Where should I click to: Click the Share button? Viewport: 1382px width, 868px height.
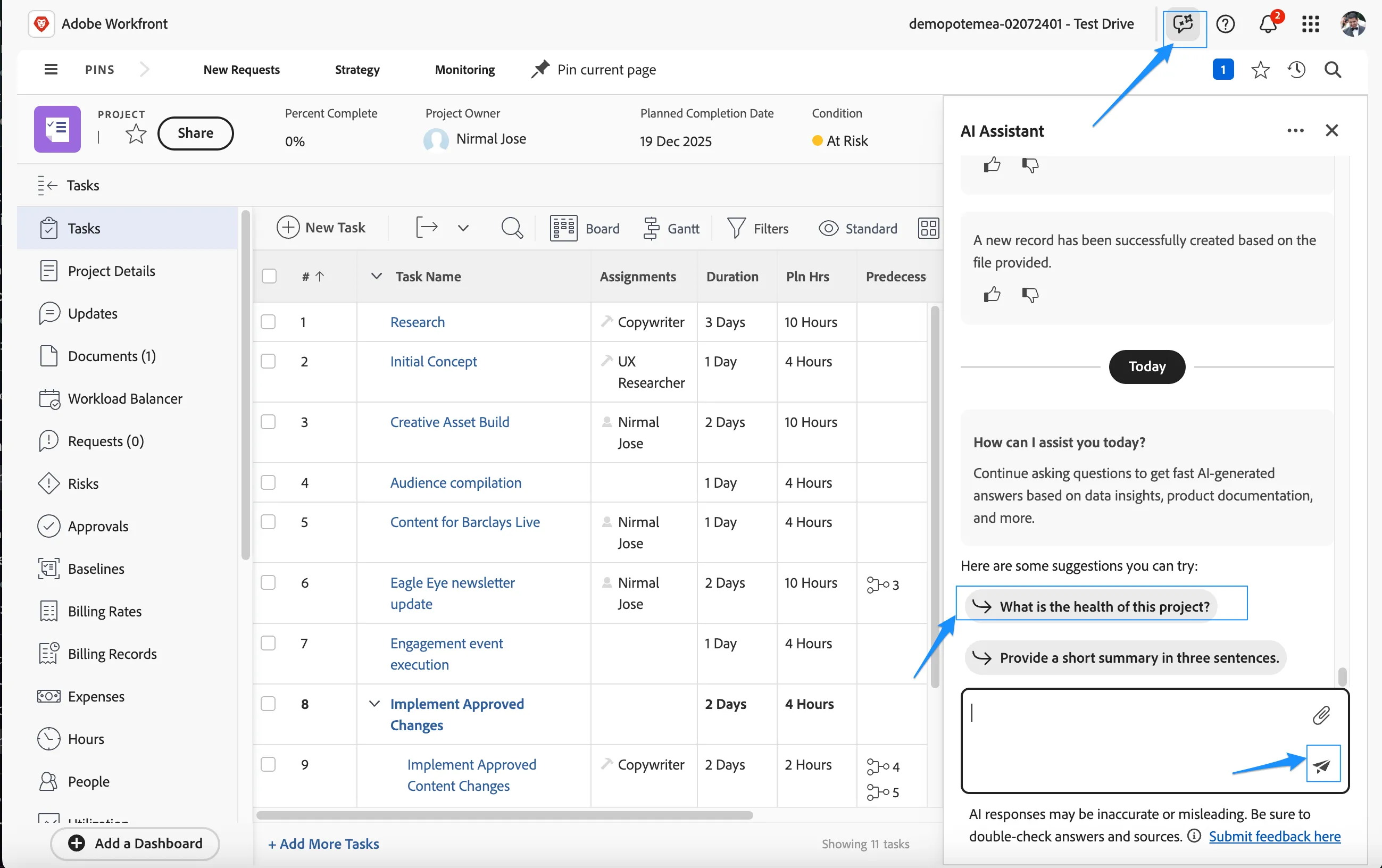tap(195, 133)
